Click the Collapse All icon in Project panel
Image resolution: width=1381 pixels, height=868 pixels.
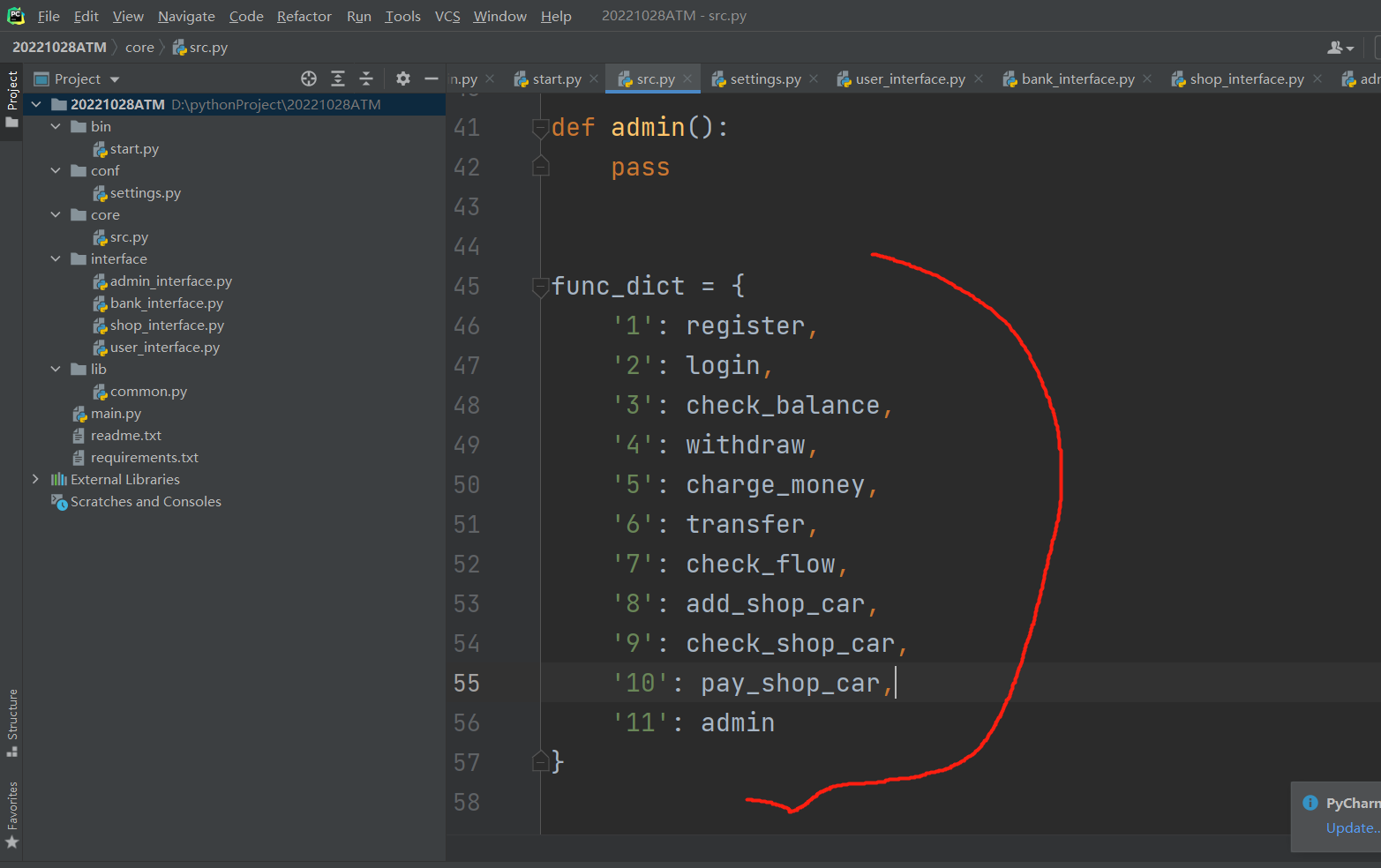point(366,79)
